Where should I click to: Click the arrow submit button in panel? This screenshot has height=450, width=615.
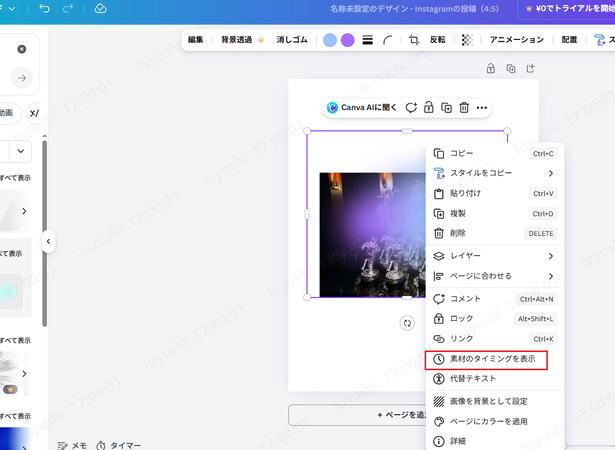22,78
